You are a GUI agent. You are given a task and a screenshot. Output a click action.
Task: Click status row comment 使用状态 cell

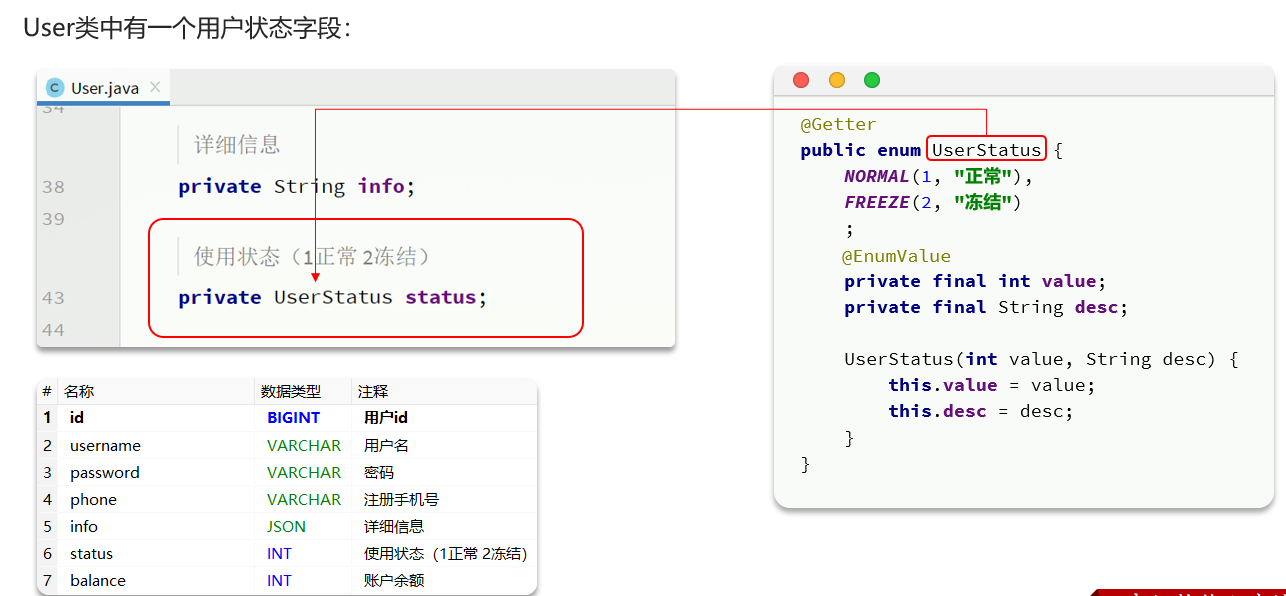(x=445, y=553)
